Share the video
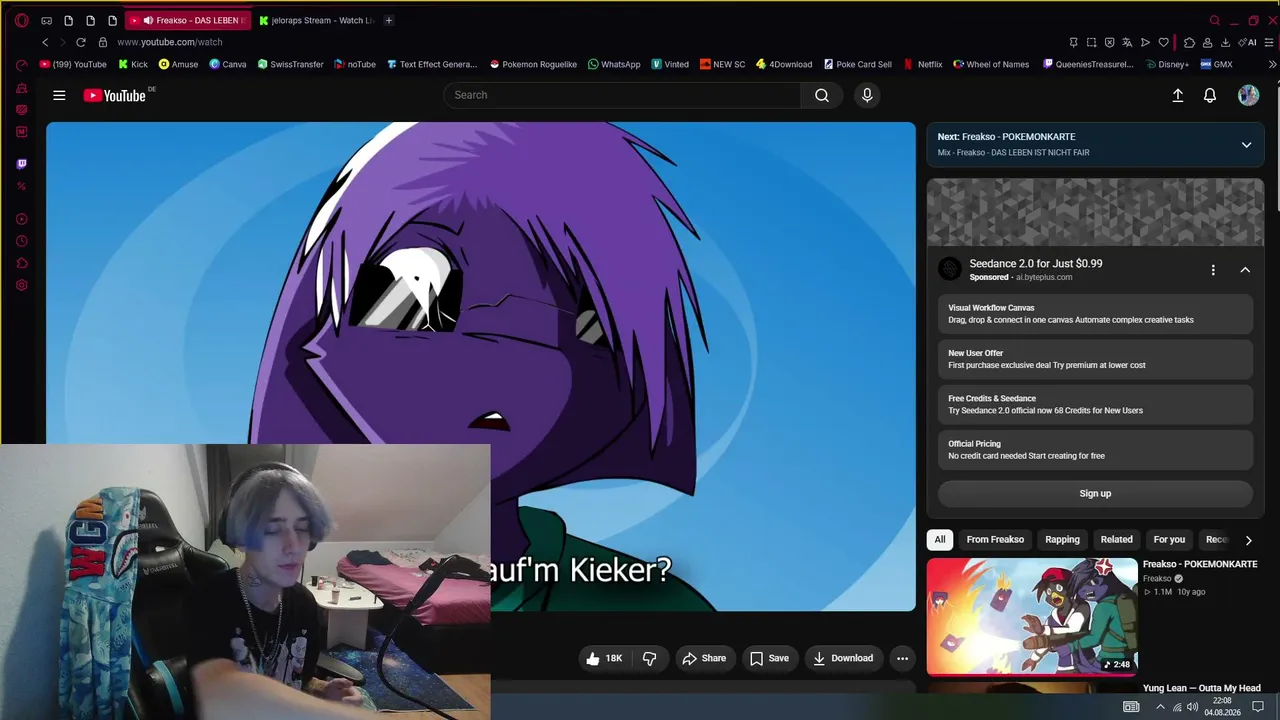The height and width of the screenshot is (720, 1280). (704, 658)
